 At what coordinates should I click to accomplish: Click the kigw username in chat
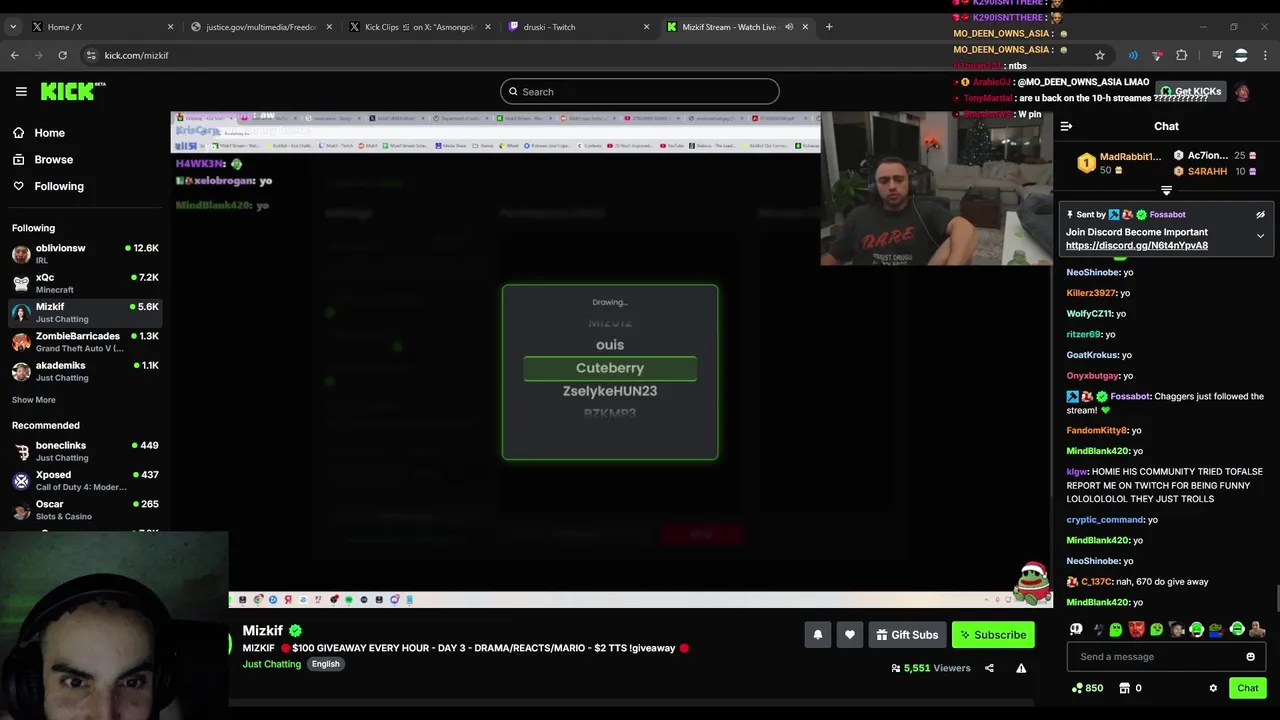[x=1076, y=471]
